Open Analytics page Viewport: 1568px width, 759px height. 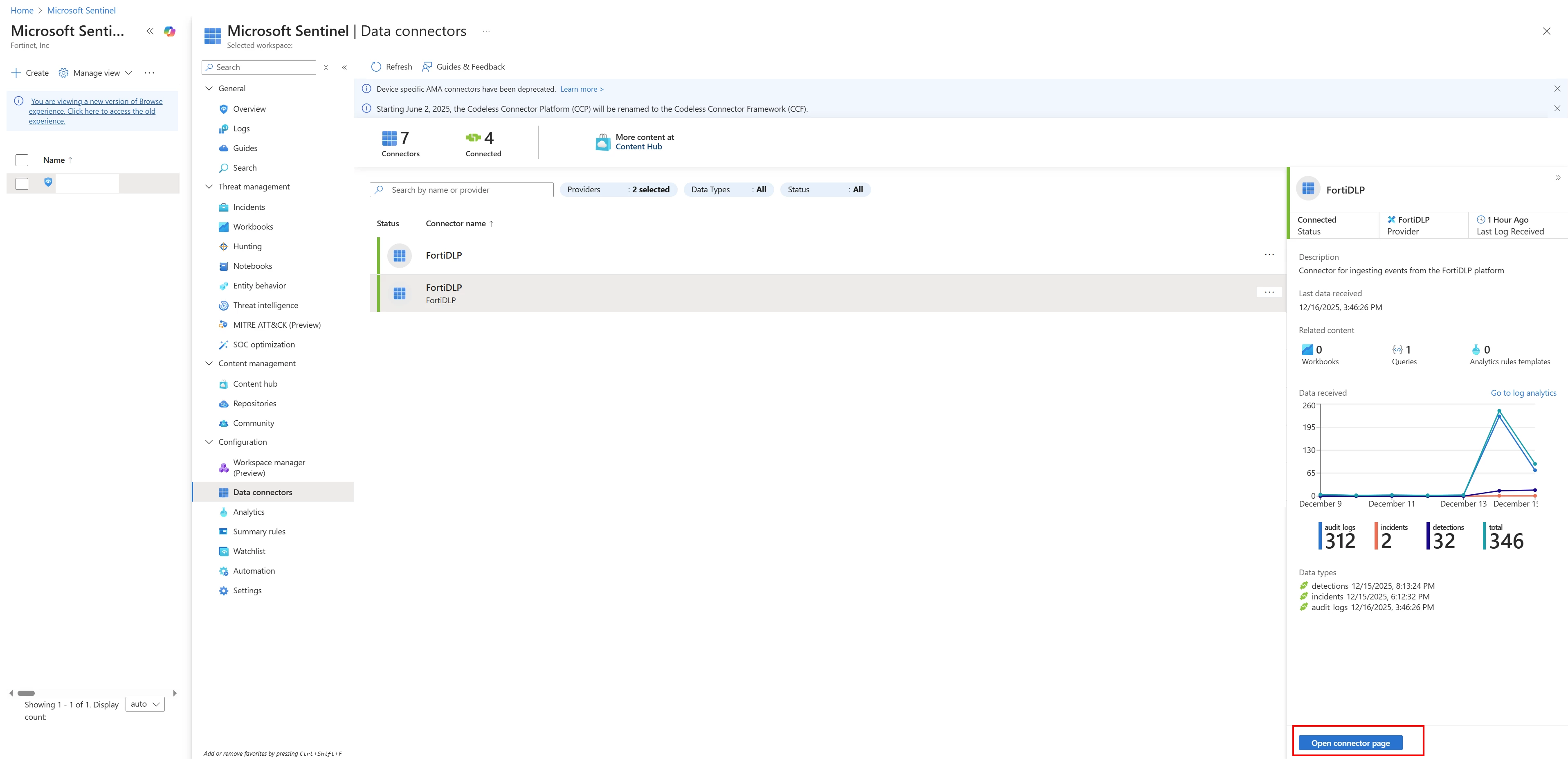[x=248, y=512]
